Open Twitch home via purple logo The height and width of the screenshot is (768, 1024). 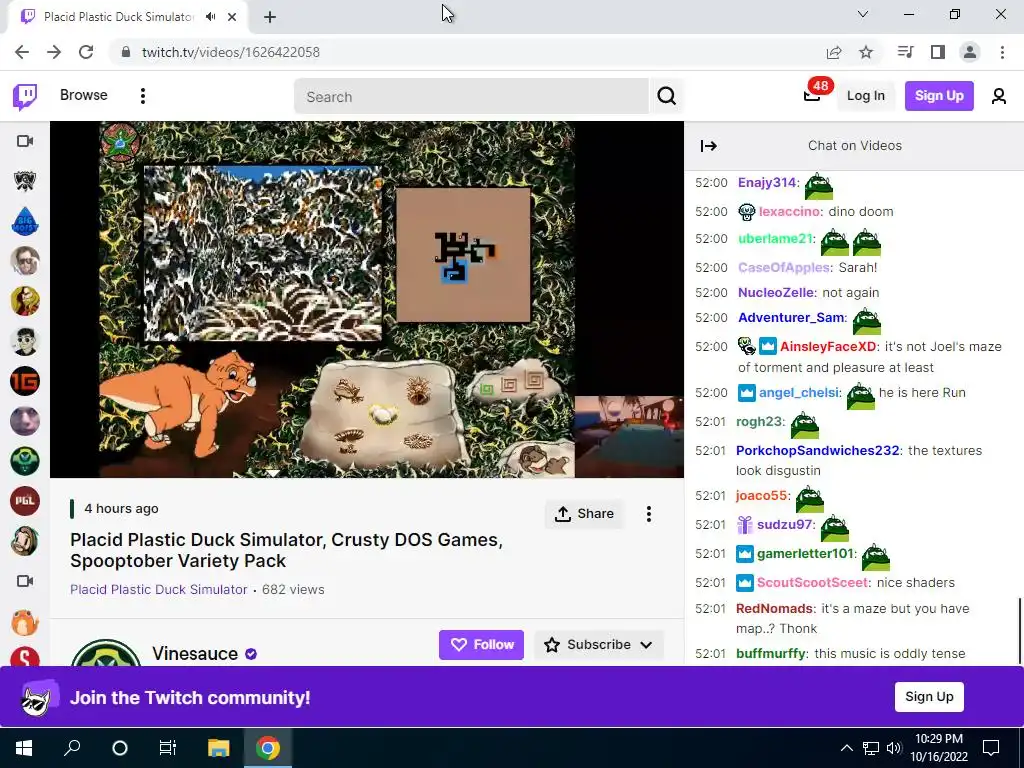[x=25, y=97]
